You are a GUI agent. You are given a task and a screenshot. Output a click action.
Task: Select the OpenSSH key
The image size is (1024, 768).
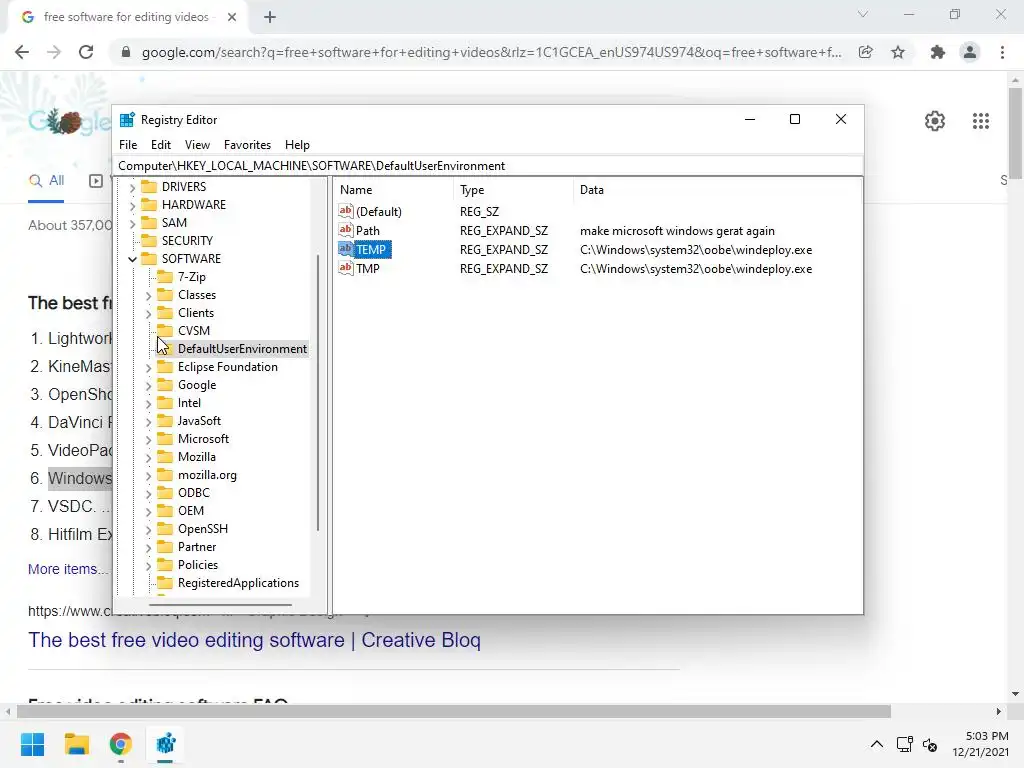[202, 529]
